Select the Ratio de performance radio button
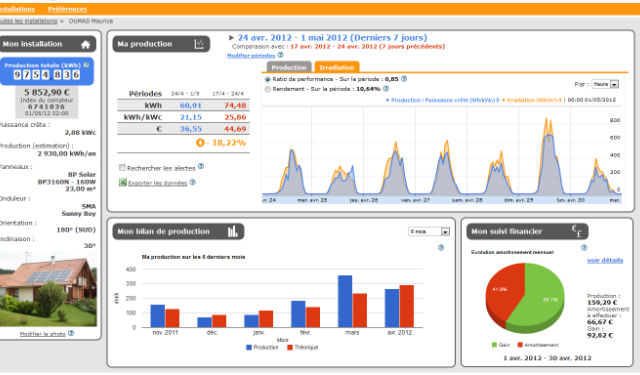The image size is (640, 375). tap(268, 80)
